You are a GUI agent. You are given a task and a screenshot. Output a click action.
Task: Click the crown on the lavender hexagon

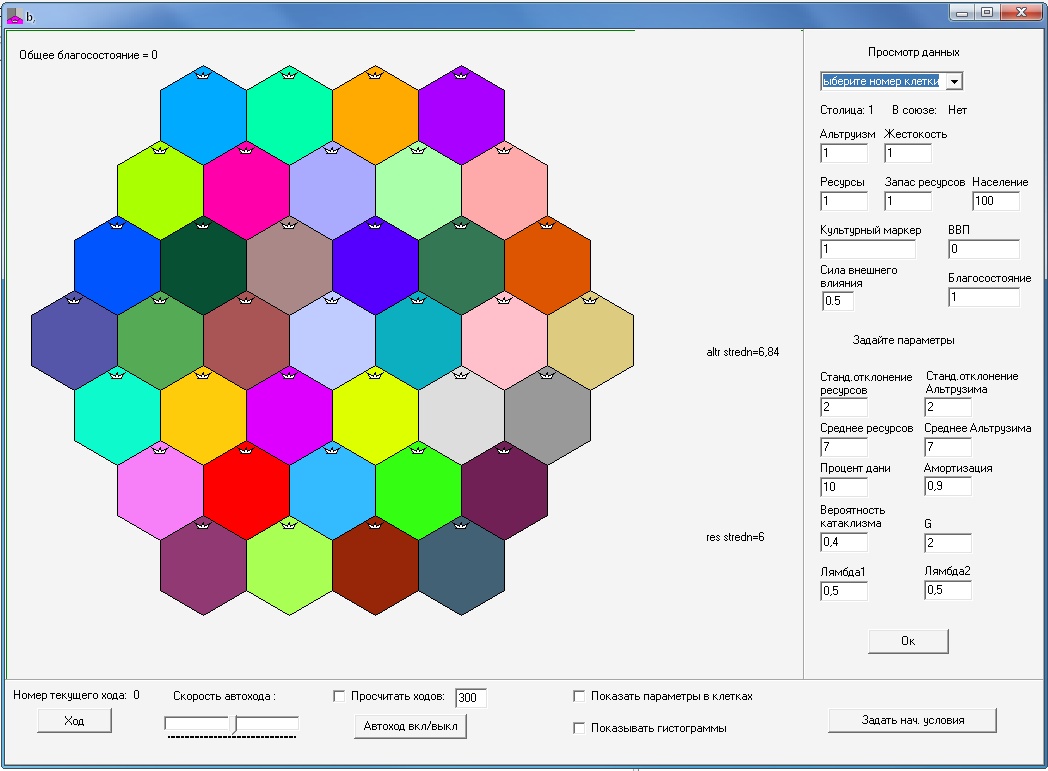(332, 150)
